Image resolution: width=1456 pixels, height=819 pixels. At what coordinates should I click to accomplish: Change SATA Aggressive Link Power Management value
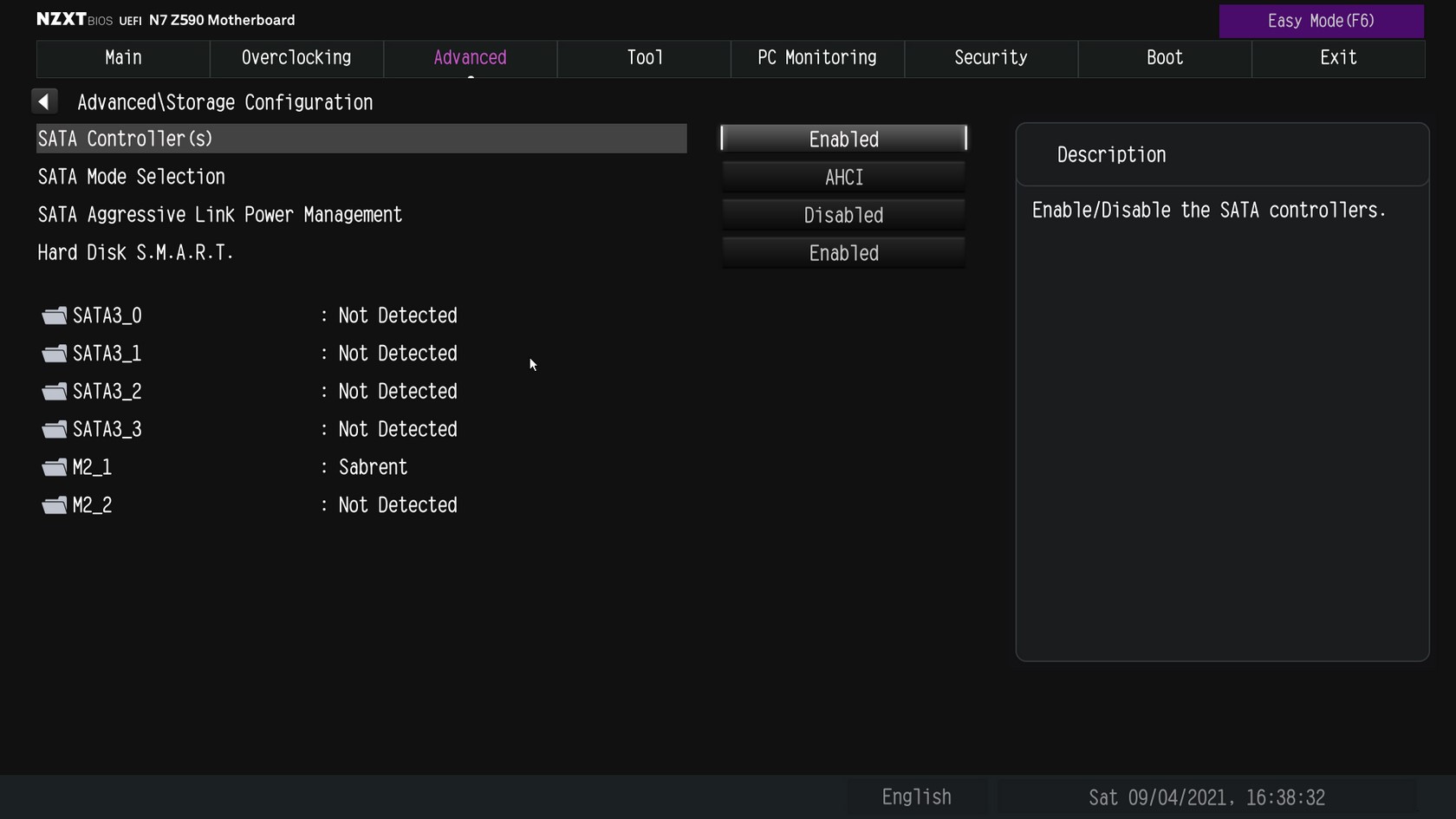tap(843, 215)
